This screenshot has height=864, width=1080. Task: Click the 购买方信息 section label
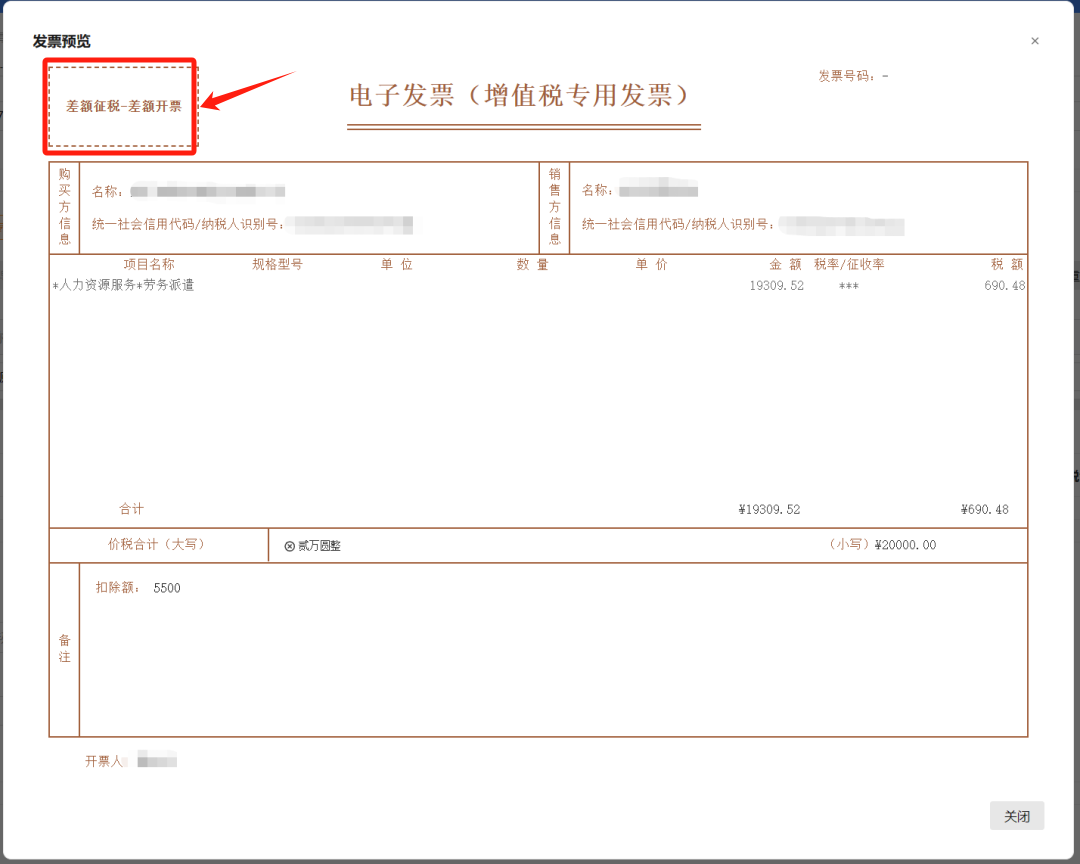coord(64,206)
